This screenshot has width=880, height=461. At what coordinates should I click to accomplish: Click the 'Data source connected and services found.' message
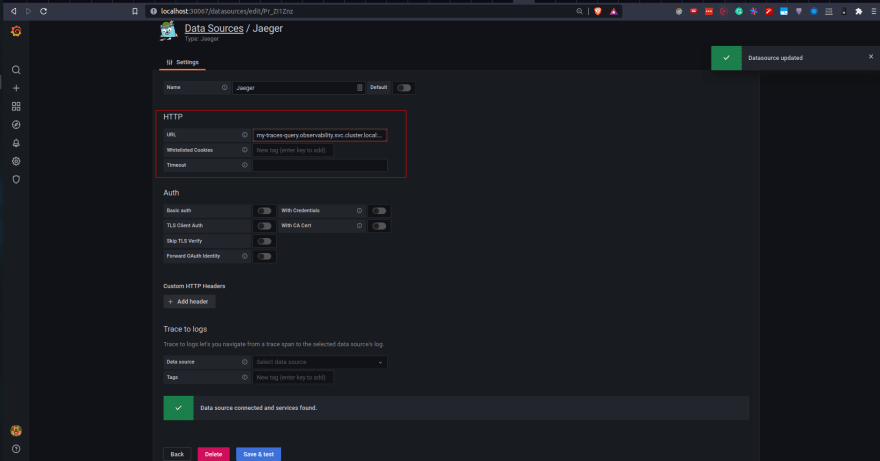[x=259, y=408]
